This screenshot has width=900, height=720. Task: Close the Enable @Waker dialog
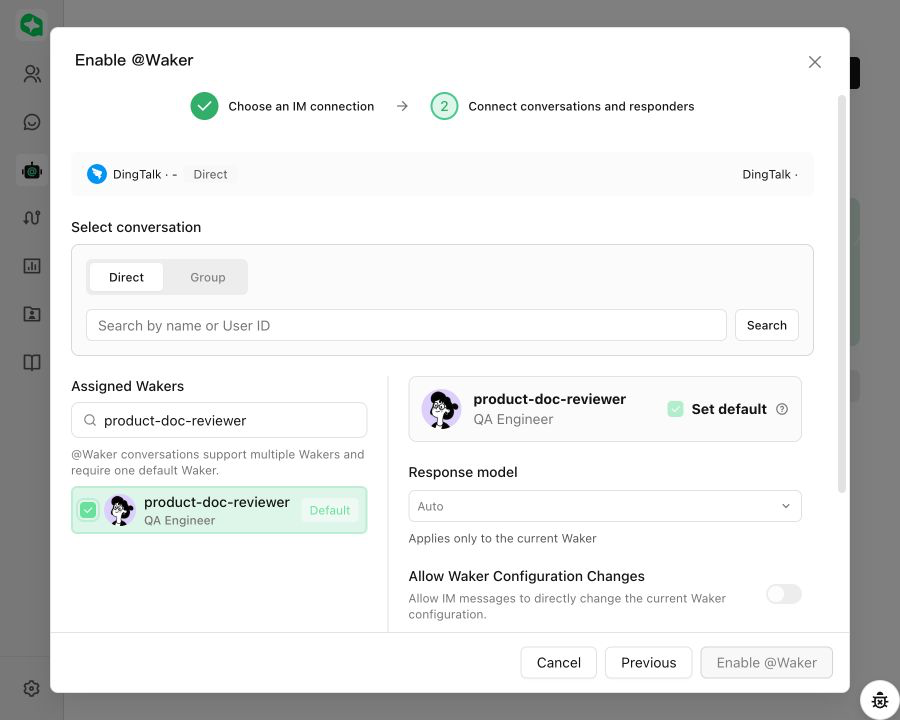(814, 62)
